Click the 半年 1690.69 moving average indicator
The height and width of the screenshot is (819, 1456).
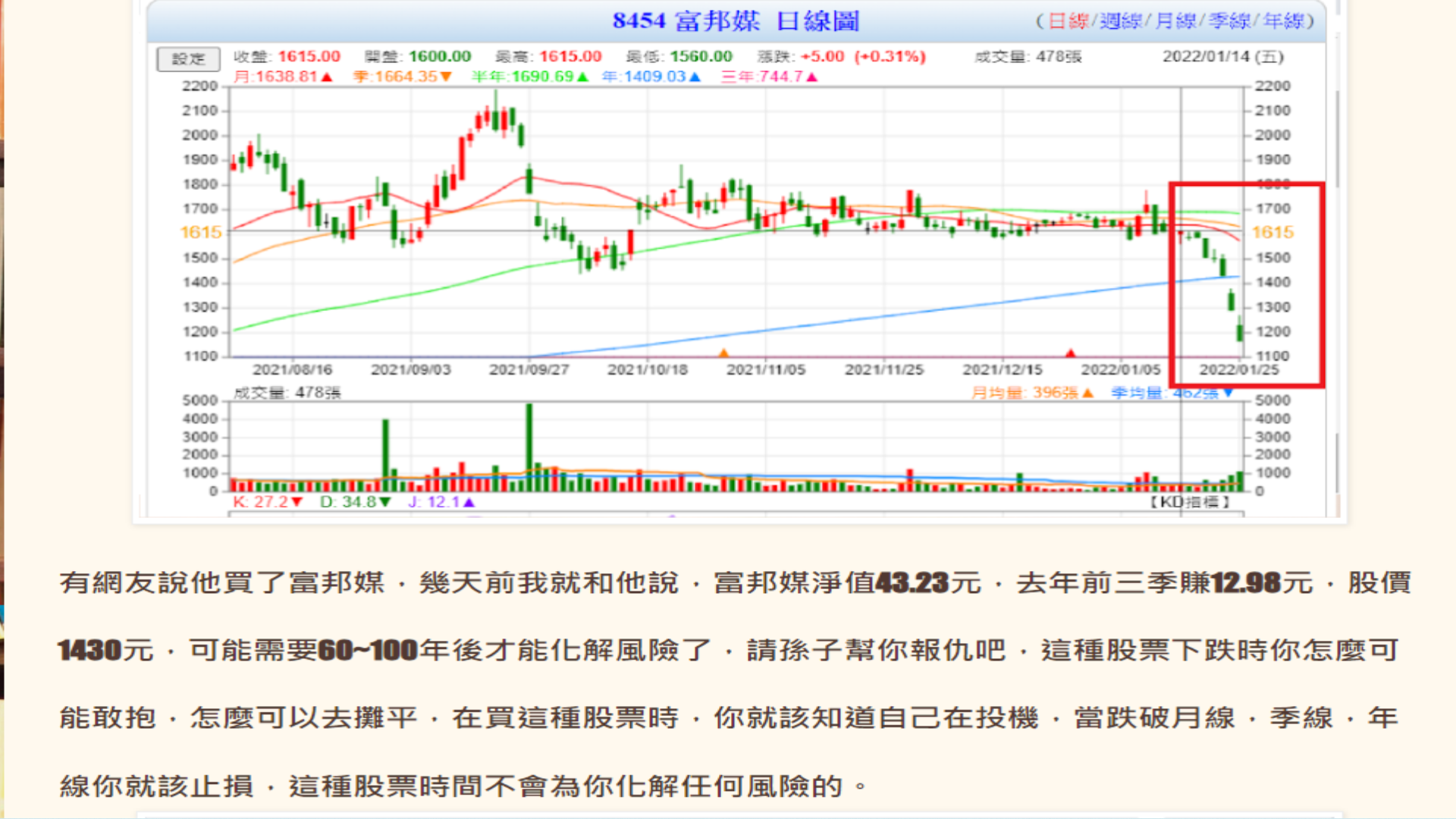coord(529,77)
